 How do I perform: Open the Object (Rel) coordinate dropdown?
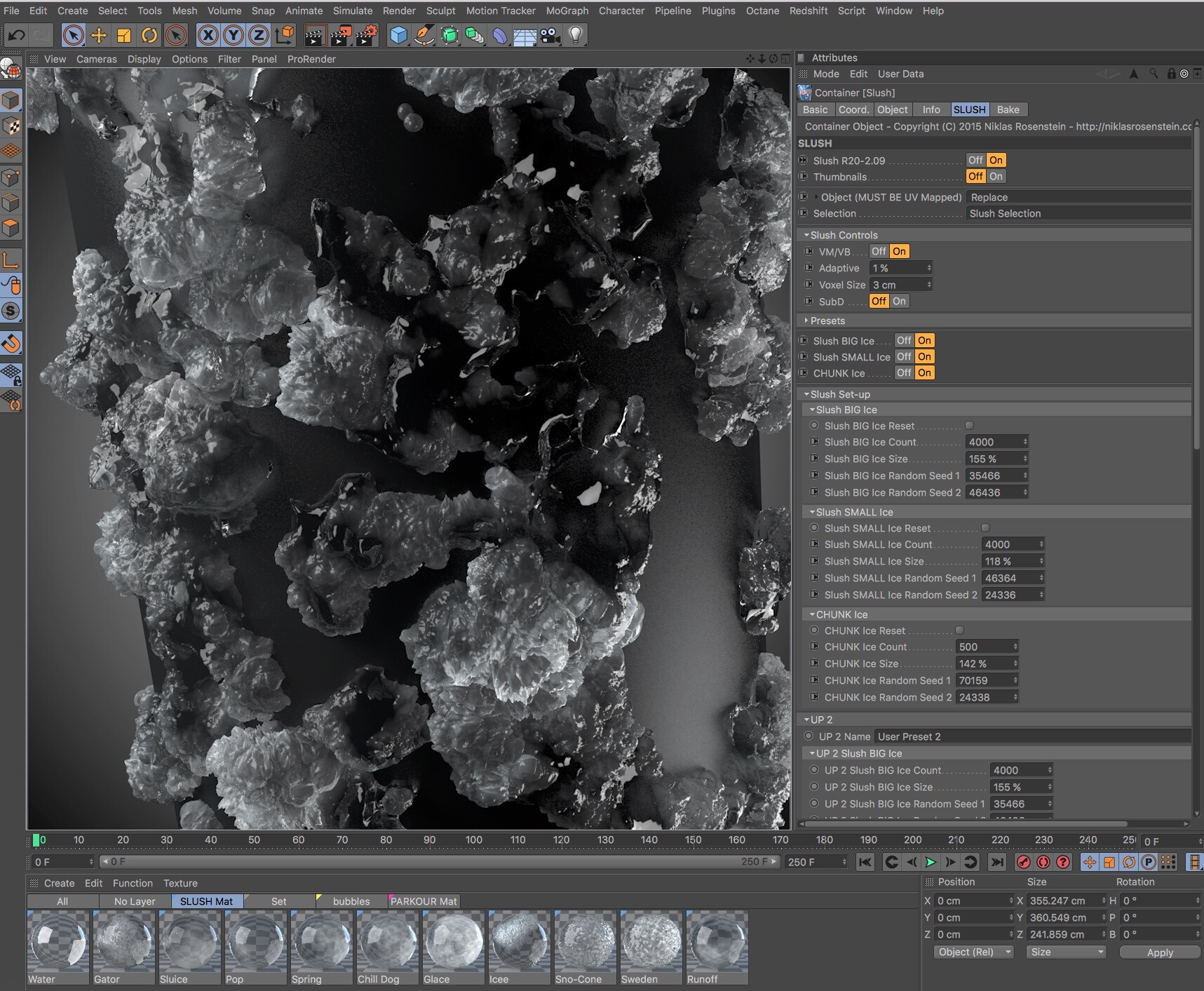[x=973, y=952]
